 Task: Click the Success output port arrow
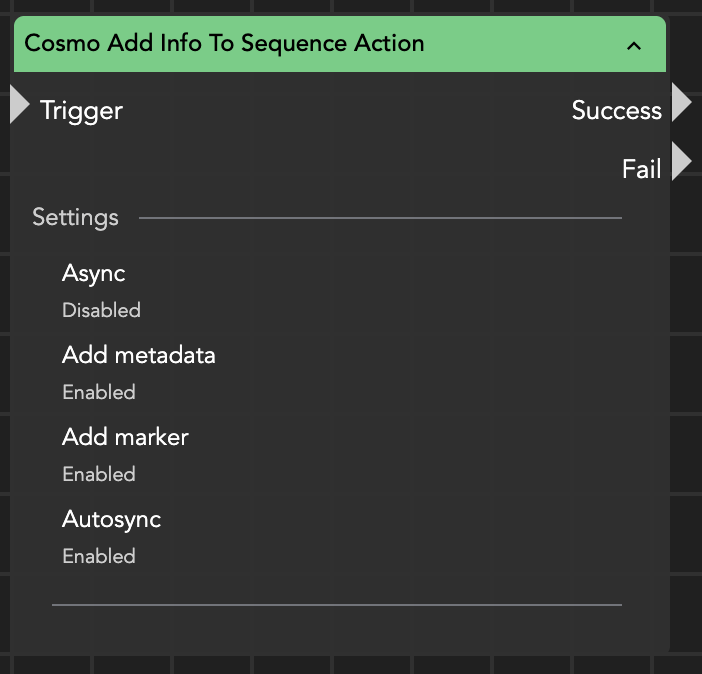point(682,103)
